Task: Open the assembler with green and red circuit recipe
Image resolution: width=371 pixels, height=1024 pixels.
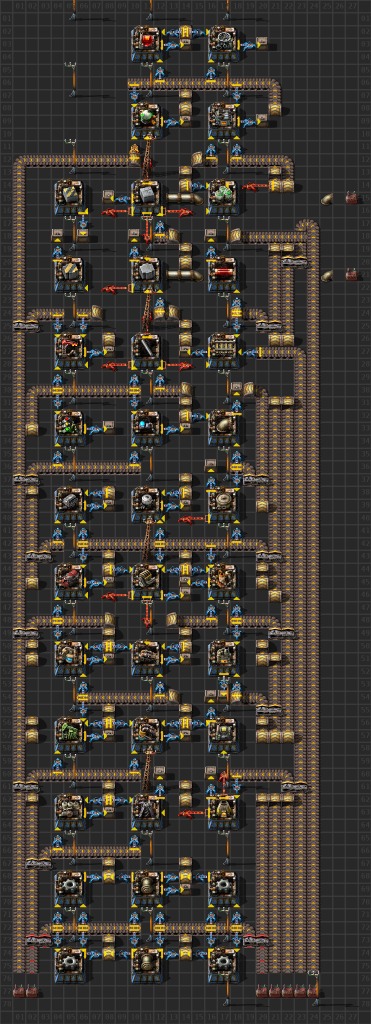Action: coord(69,426)
